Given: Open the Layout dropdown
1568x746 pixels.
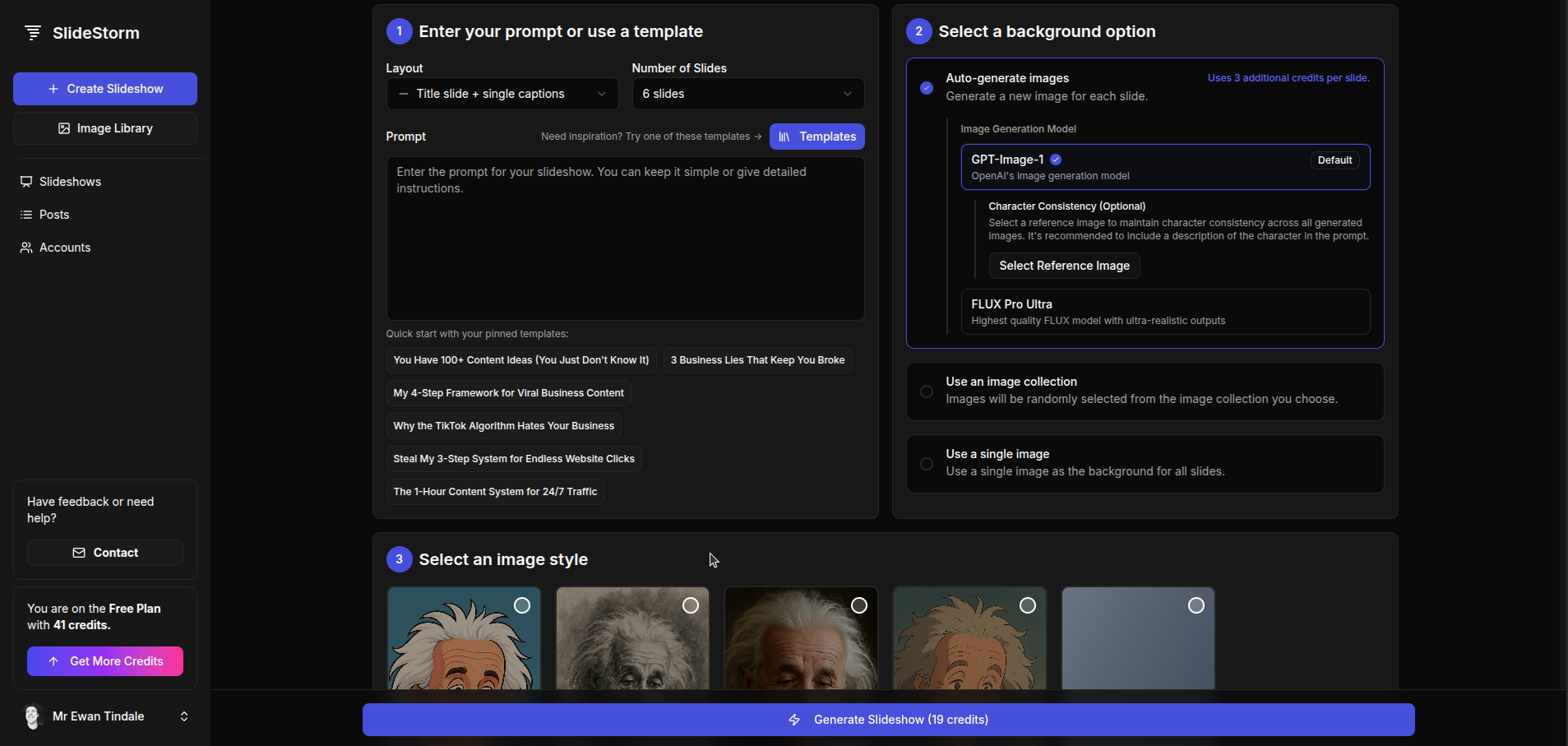Looking at the screenshot, I should click(x=502, y=94).
